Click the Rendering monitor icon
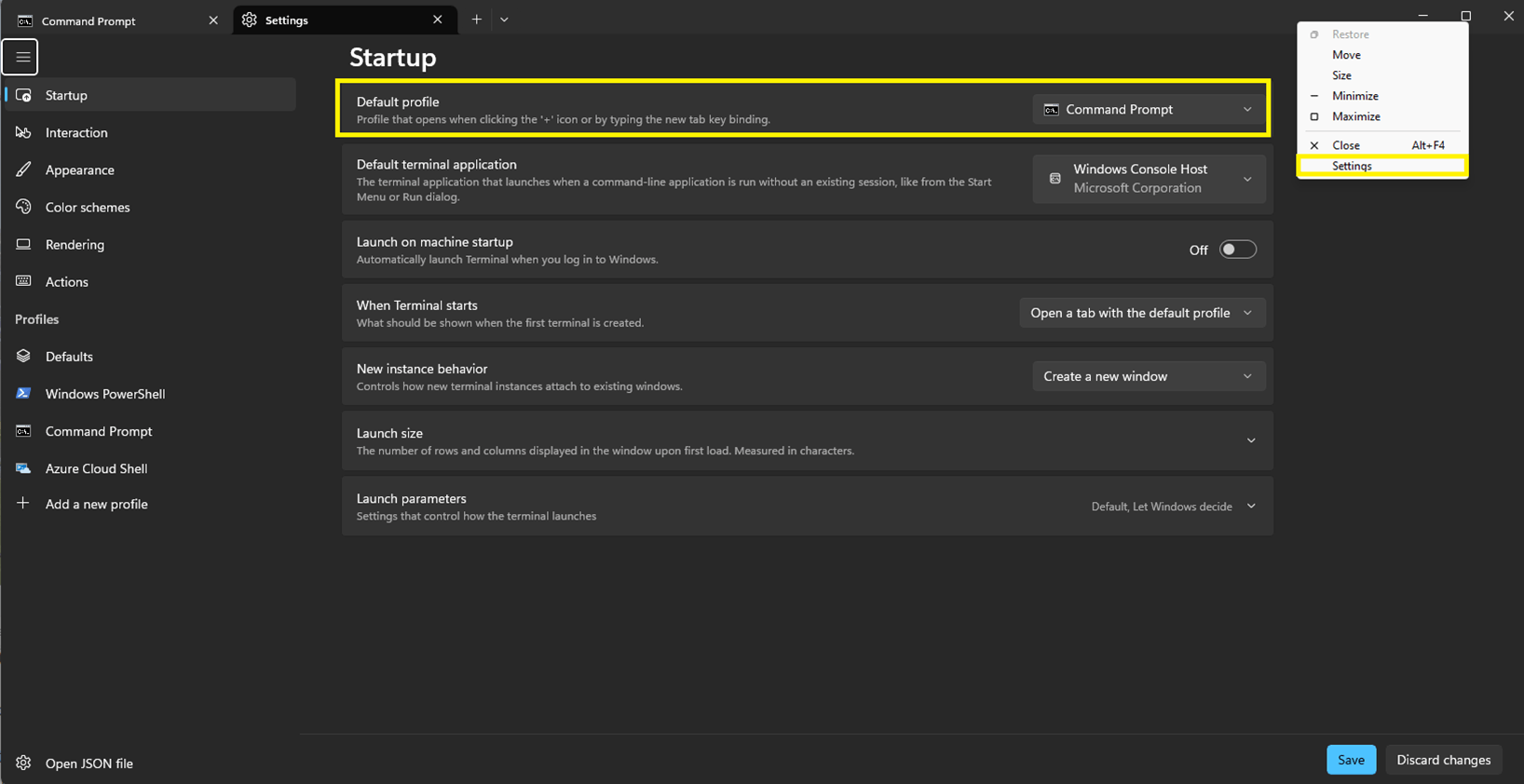 tap(23, 244)
